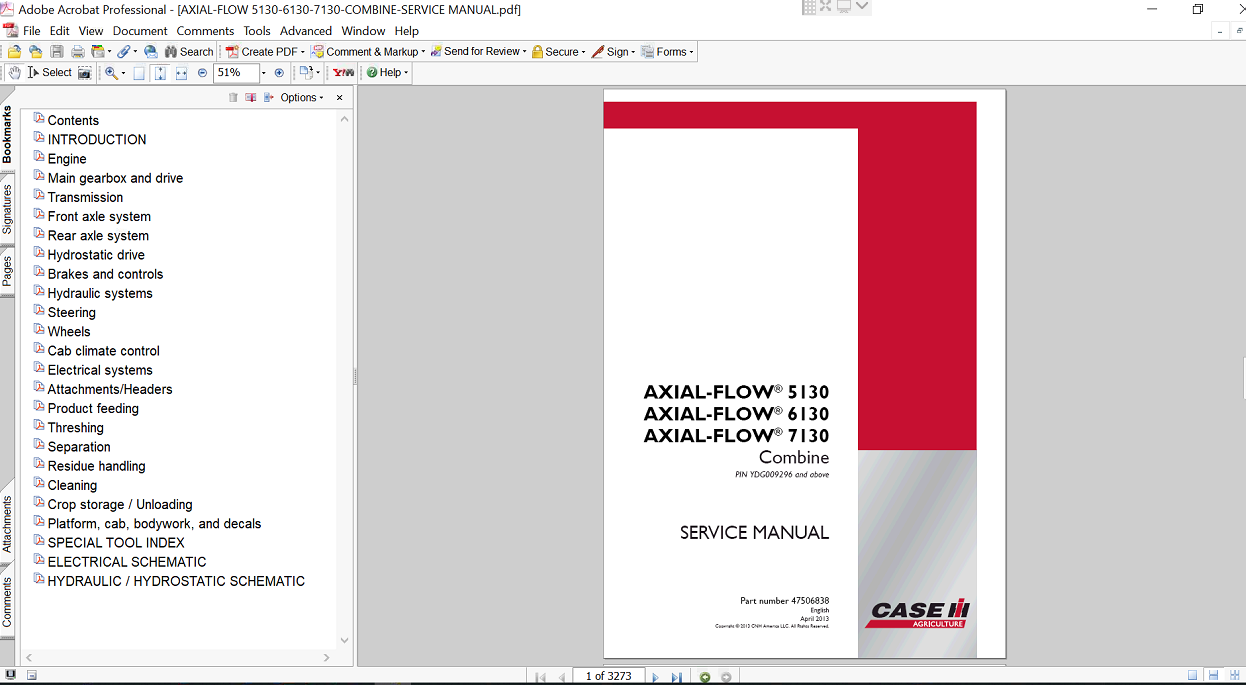Open the Hydraulic systems bookmark
This screenshot has height=685, width=1246.
coord(100,293)
